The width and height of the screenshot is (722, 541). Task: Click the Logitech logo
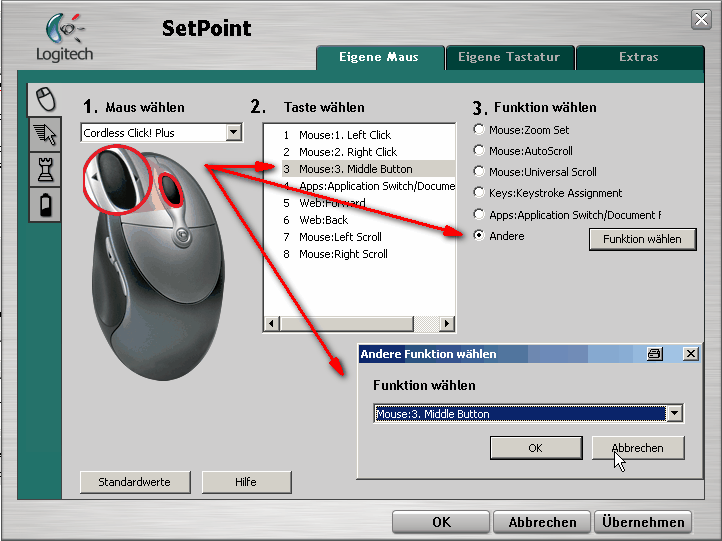pos(65,38)
